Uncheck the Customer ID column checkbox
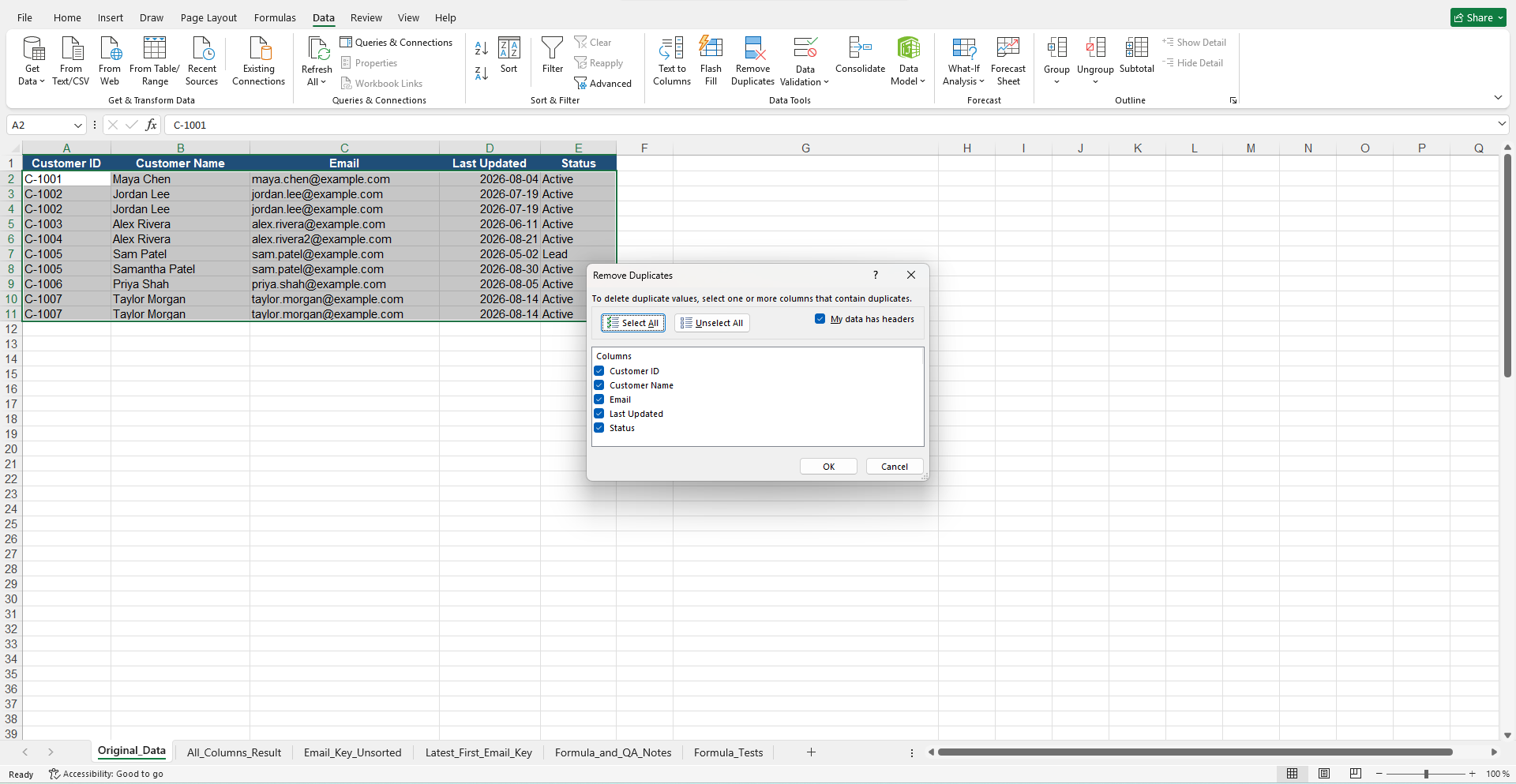This screenshot has height=784, width=1516. (x=599, y=371)
